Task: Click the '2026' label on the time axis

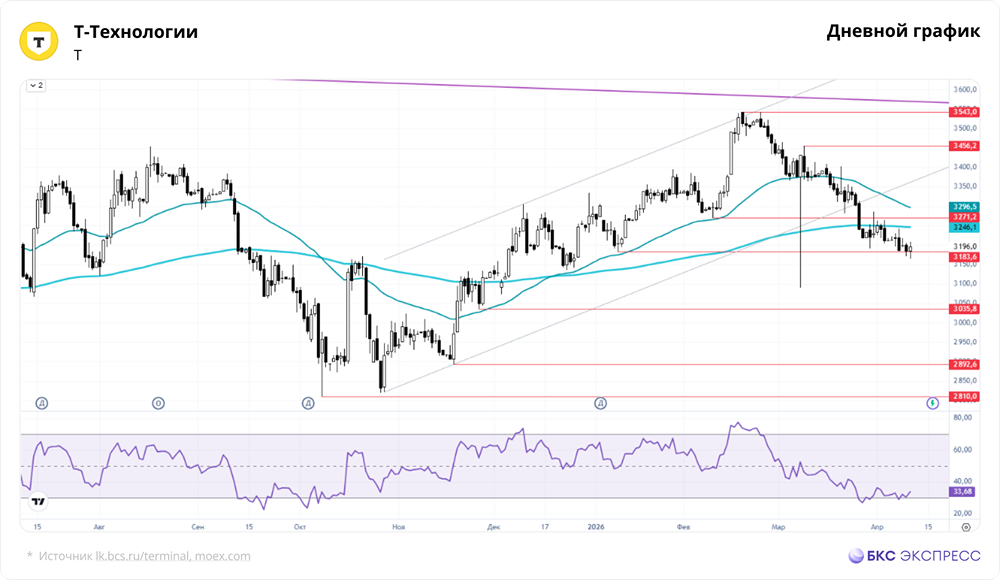Action: [596, 527]
